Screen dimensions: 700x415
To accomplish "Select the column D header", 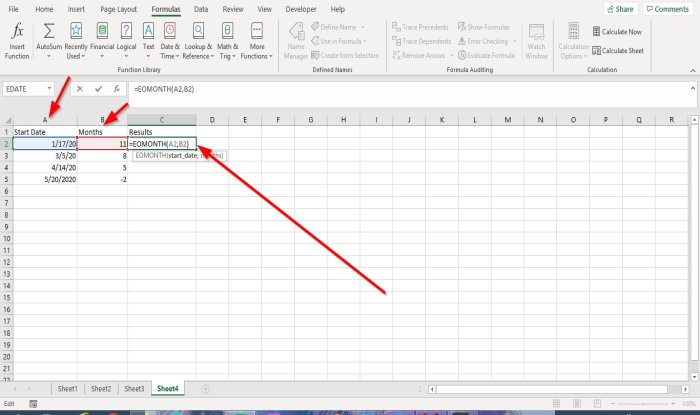I will click(212, 120).
